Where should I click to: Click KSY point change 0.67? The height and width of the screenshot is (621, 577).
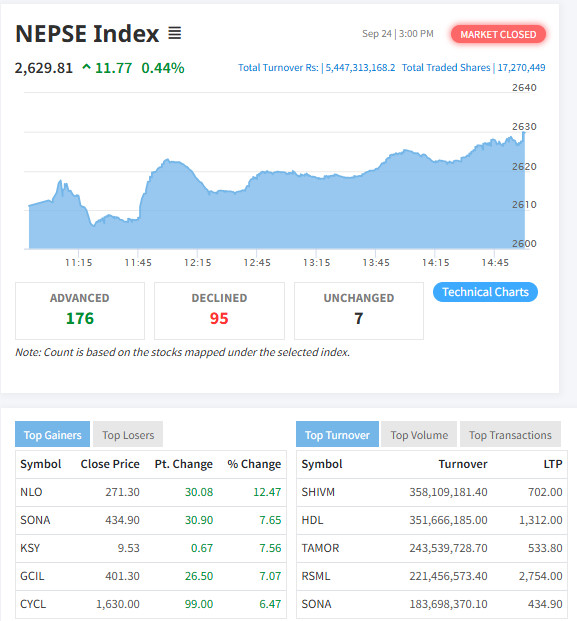(x=202, y=548)
